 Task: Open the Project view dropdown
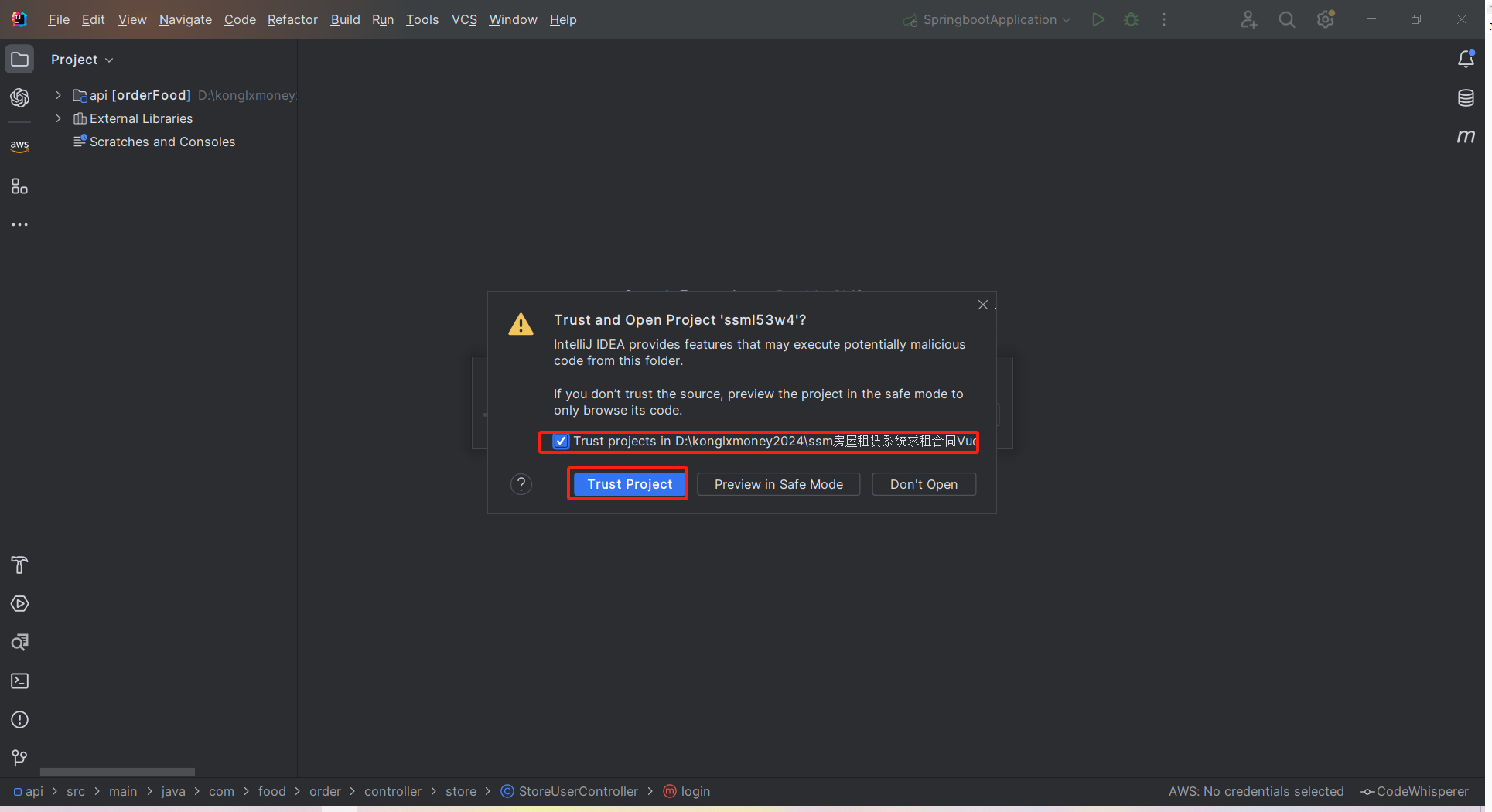click(x=82, y=60)
